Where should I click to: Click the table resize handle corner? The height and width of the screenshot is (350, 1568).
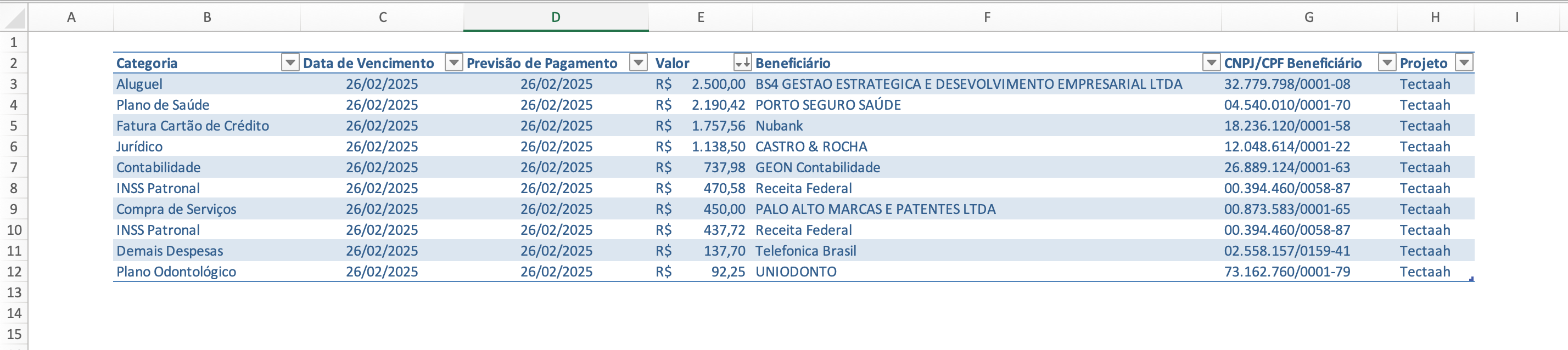tap(1471, 279)
